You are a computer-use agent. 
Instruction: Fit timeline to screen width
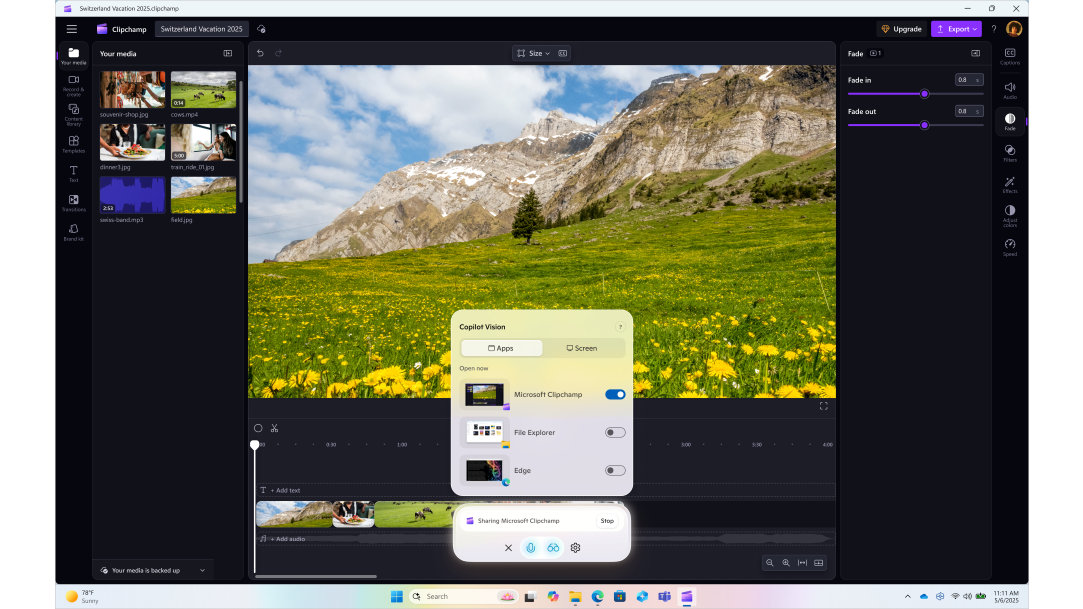click(803, 563)
